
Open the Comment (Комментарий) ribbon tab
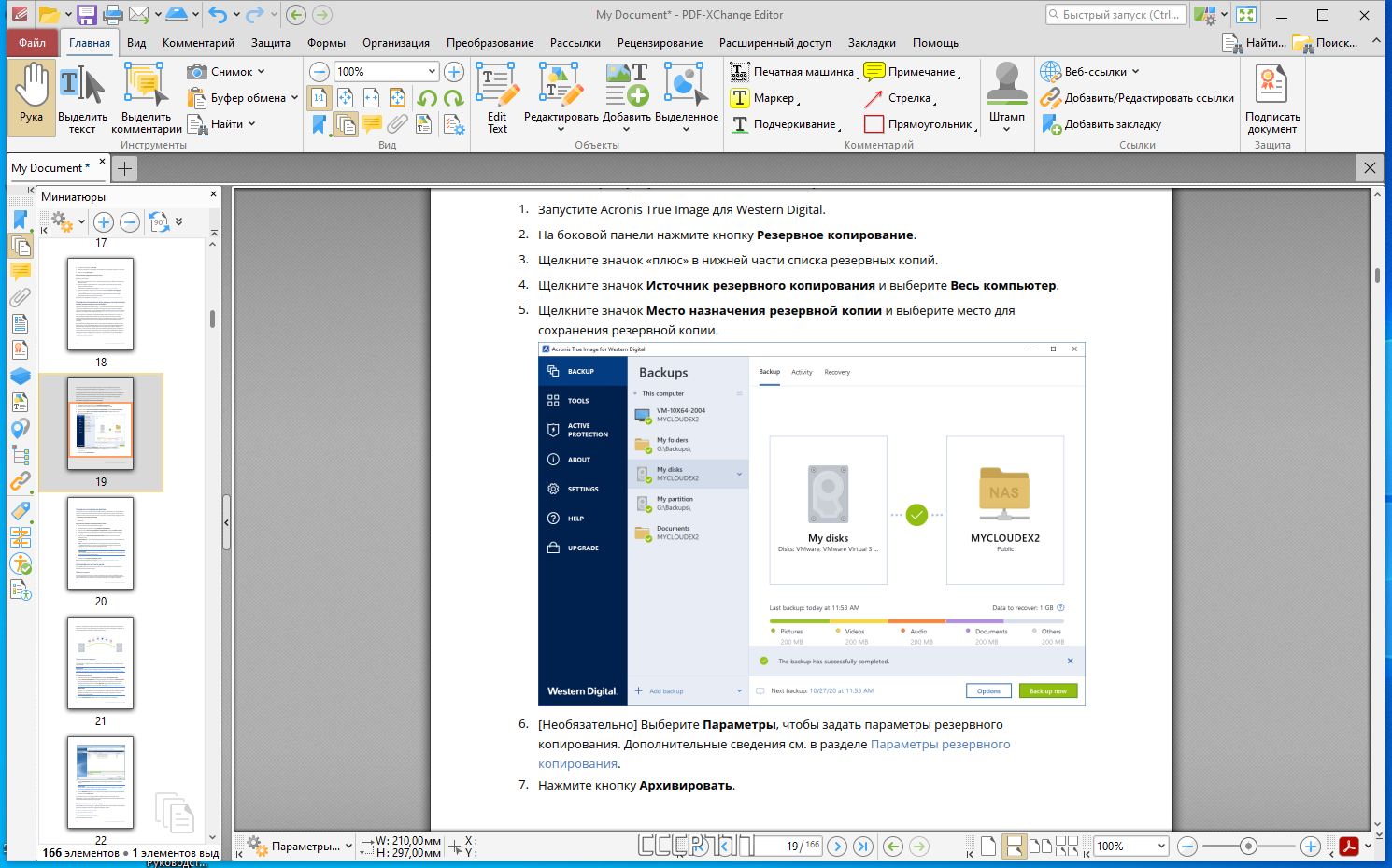(198, 43)
